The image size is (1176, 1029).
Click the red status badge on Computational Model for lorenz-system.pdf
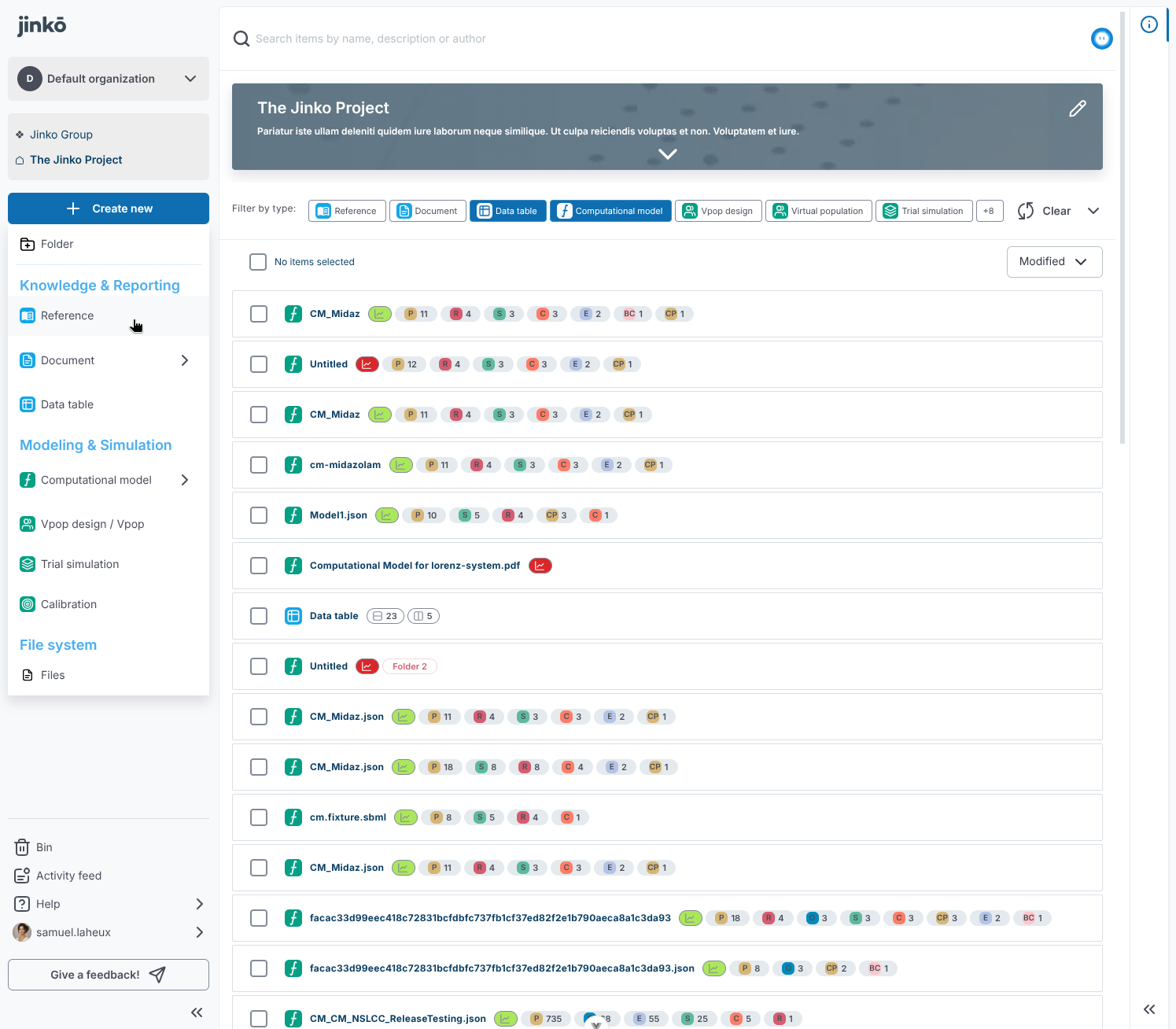tap(540, 566)
